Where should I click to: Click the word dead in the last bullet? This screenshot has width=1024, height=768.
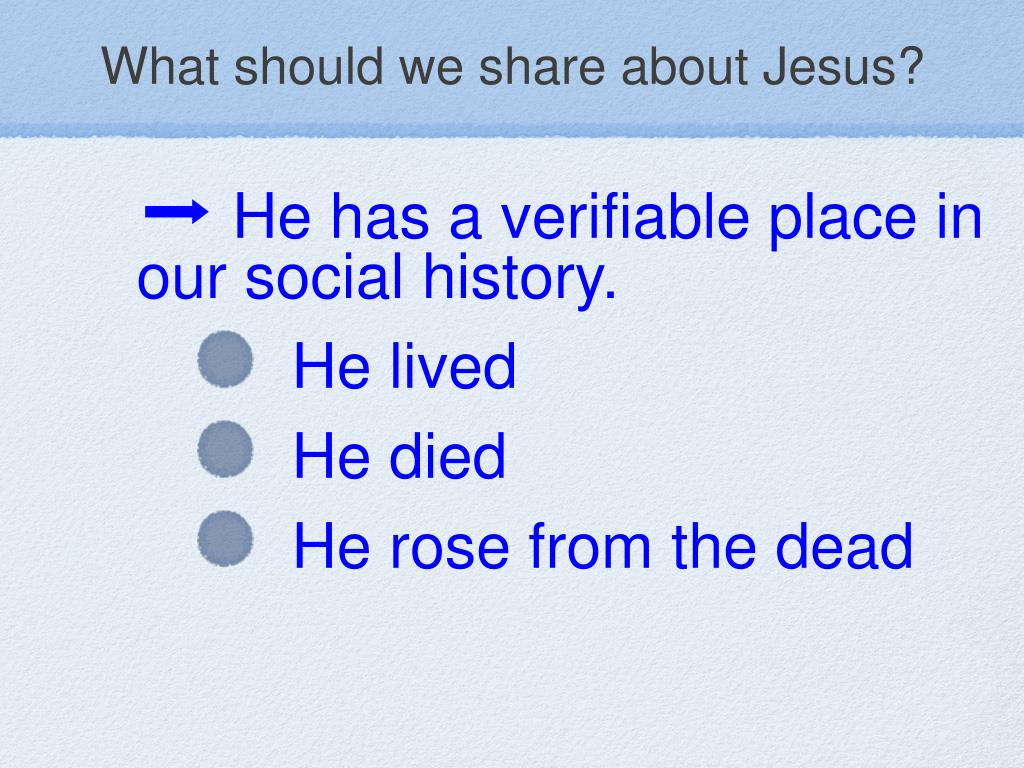click(x=844, y=546)
